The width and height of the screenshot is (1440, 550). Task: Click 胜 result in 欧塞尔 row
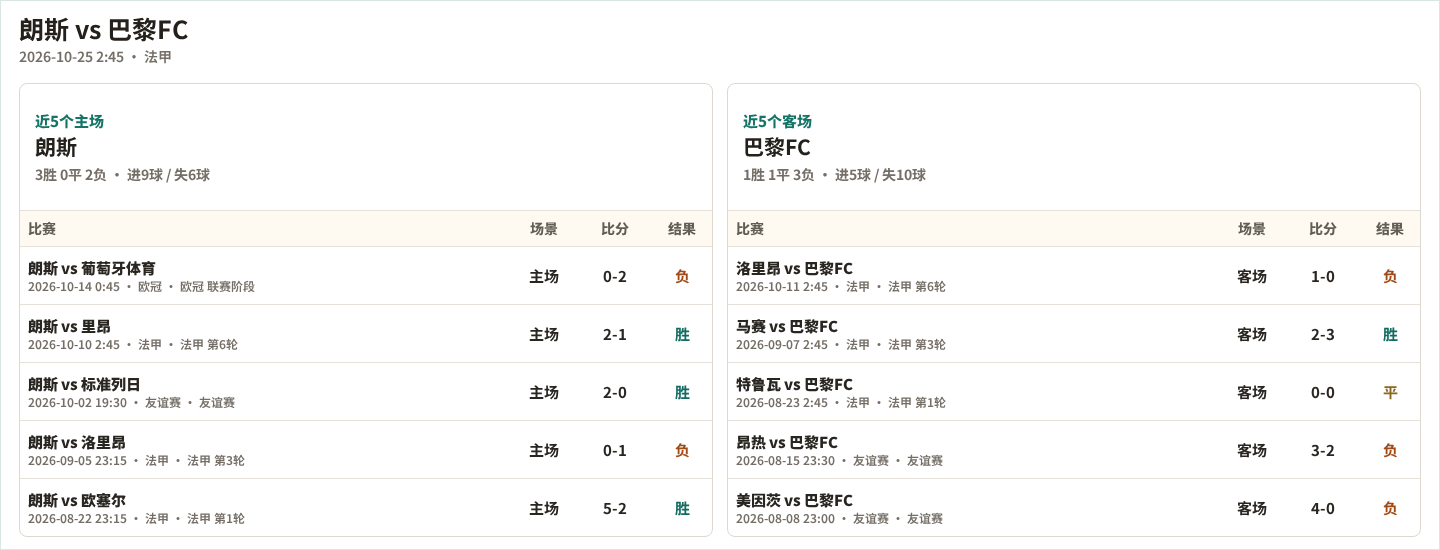click(x=682, y=508)
